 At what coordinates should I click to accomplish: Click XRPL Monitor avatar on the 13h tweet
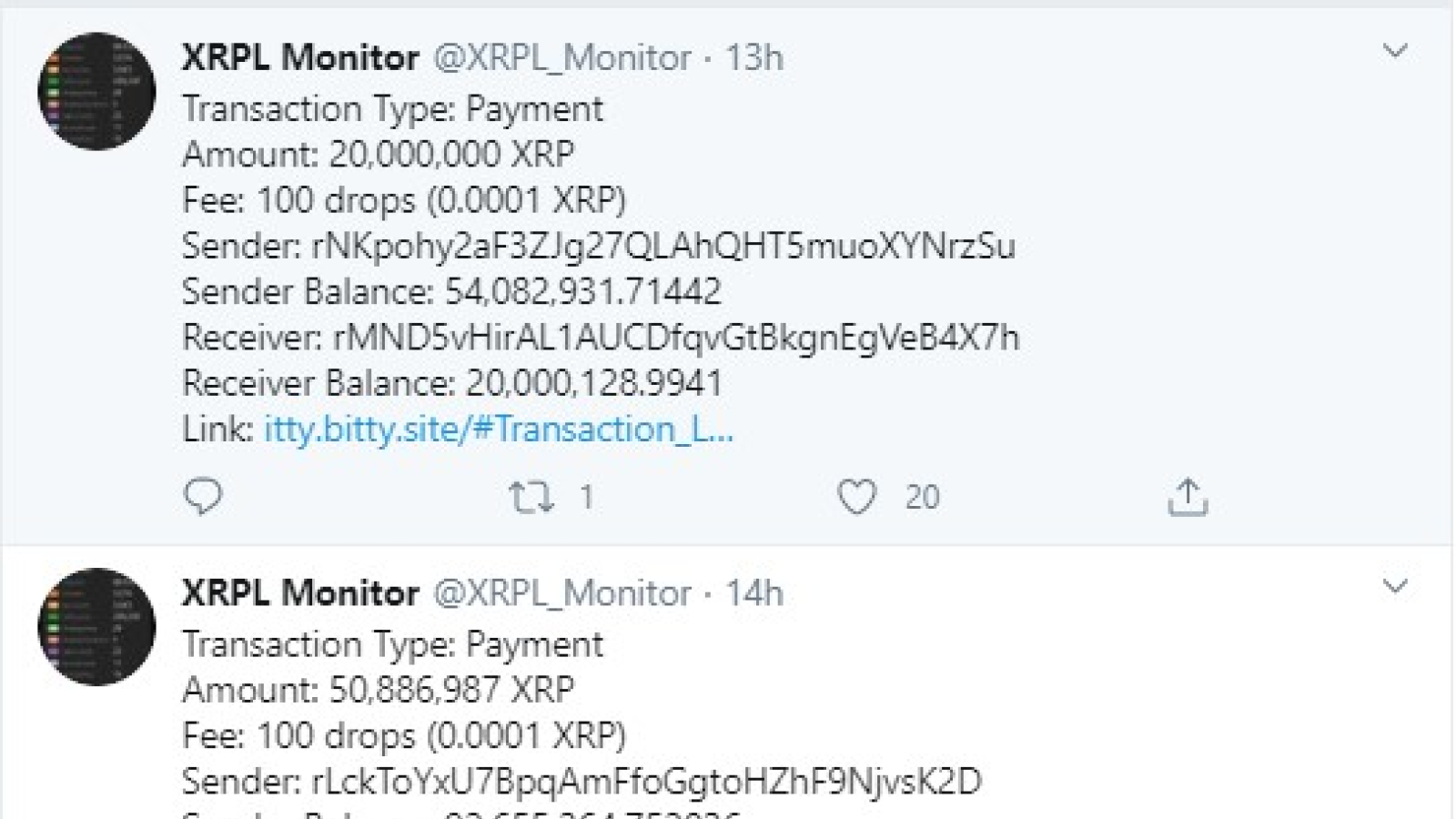[x=96, y=91]
